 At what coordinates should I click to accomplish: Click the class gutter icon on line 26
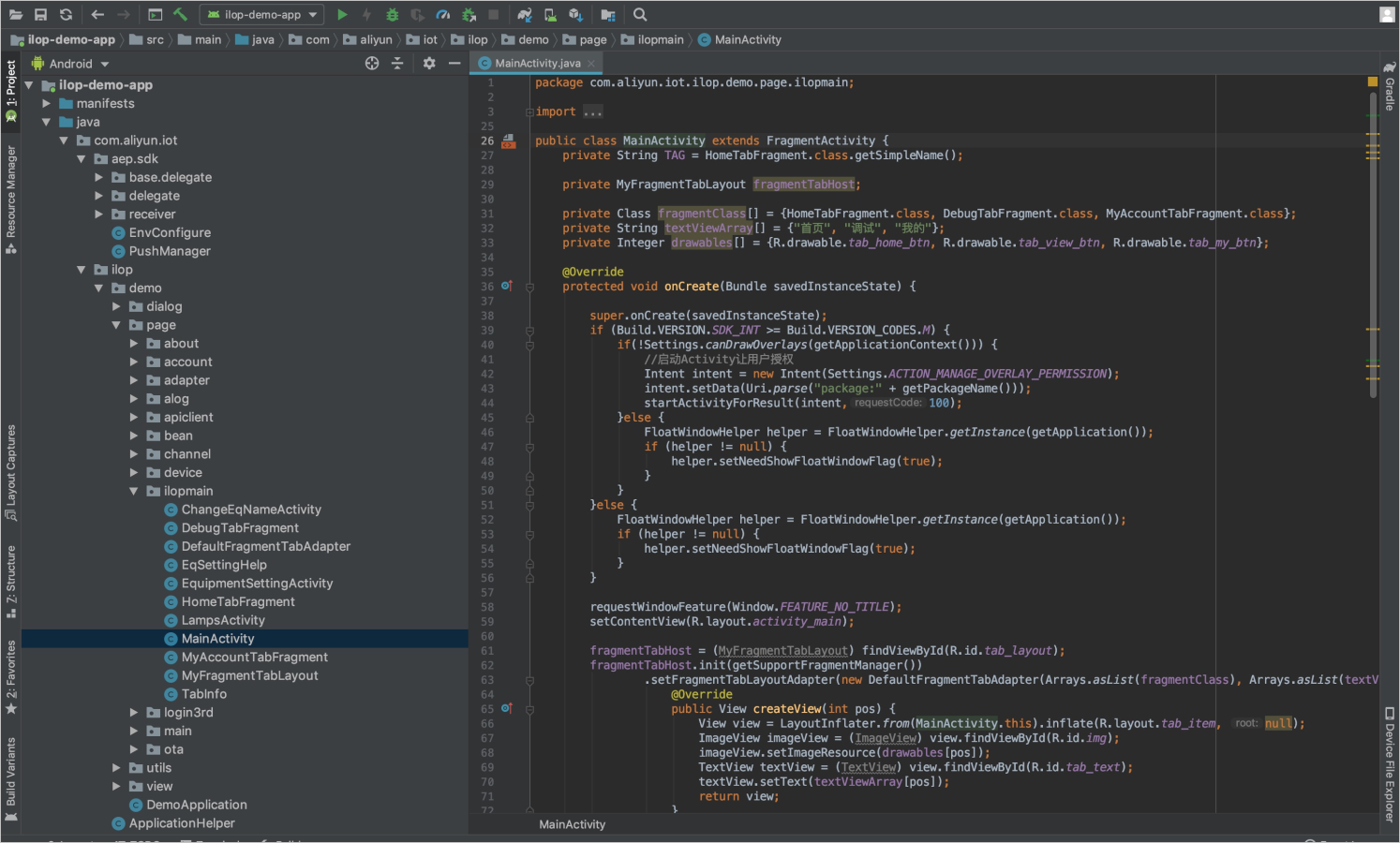[x=508, y=141]
